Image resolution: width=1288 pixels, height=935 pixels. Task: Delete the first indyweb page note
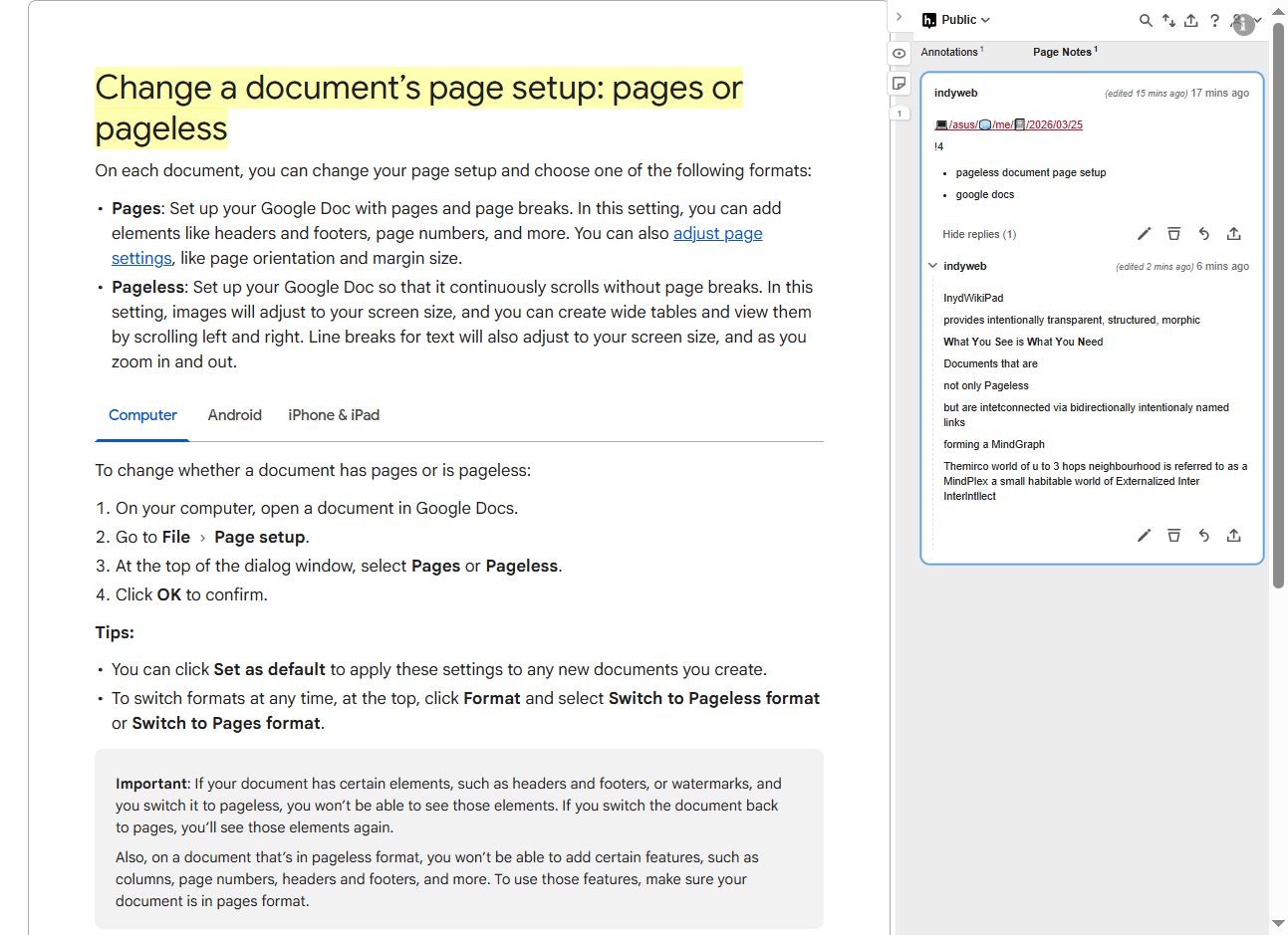tap(1173, 234)
